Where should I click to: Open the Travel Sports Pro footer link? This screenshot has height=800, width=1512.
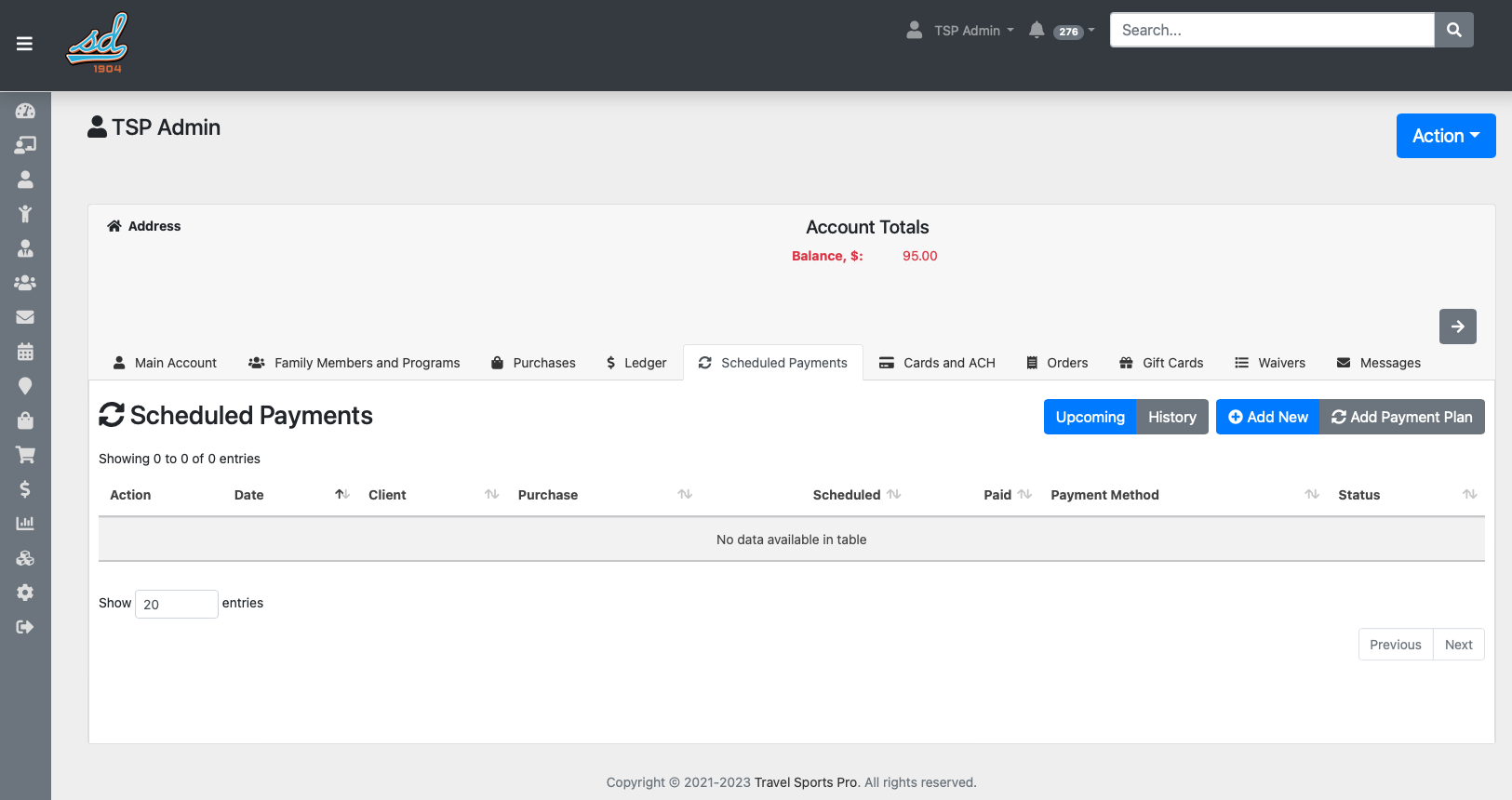pyautogui.click(x=806, y=782)
